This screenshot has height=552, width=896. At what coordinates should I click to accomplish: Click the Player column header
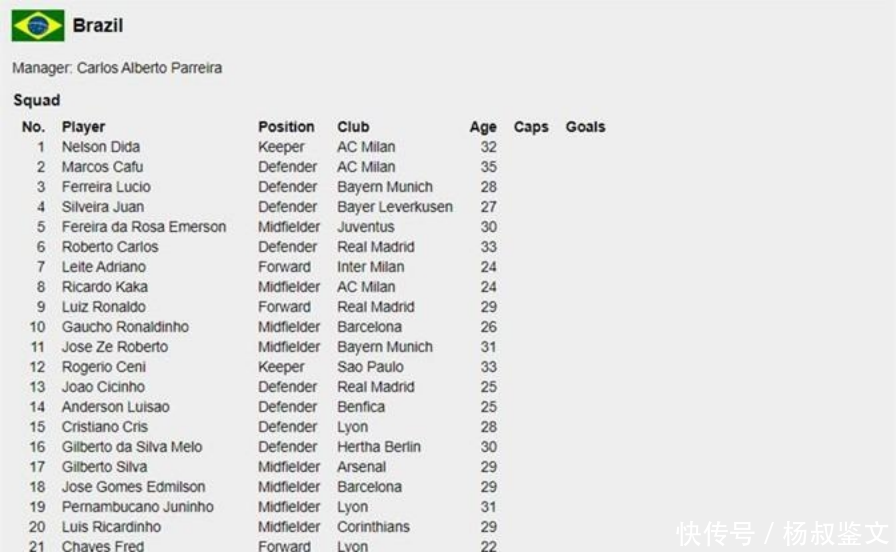pyautogui.click(x=83, y=127)
